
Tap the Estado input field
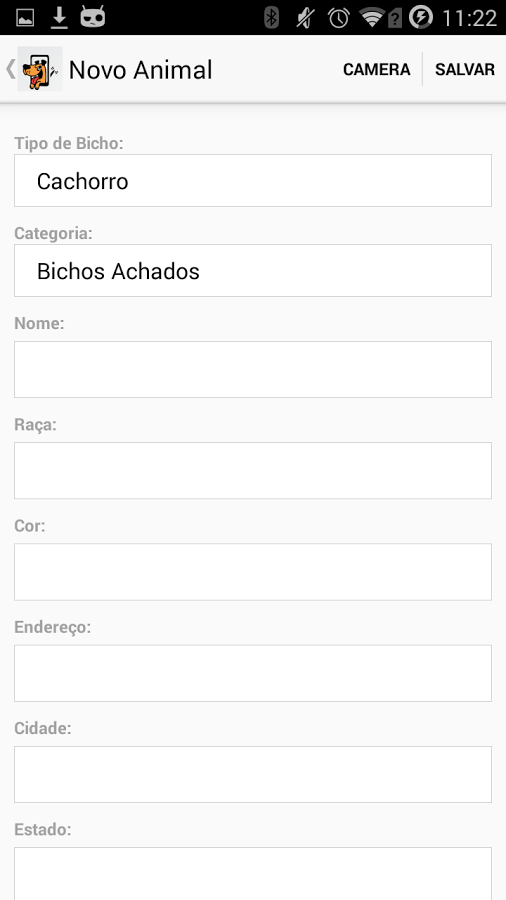(x=253, y=874)
